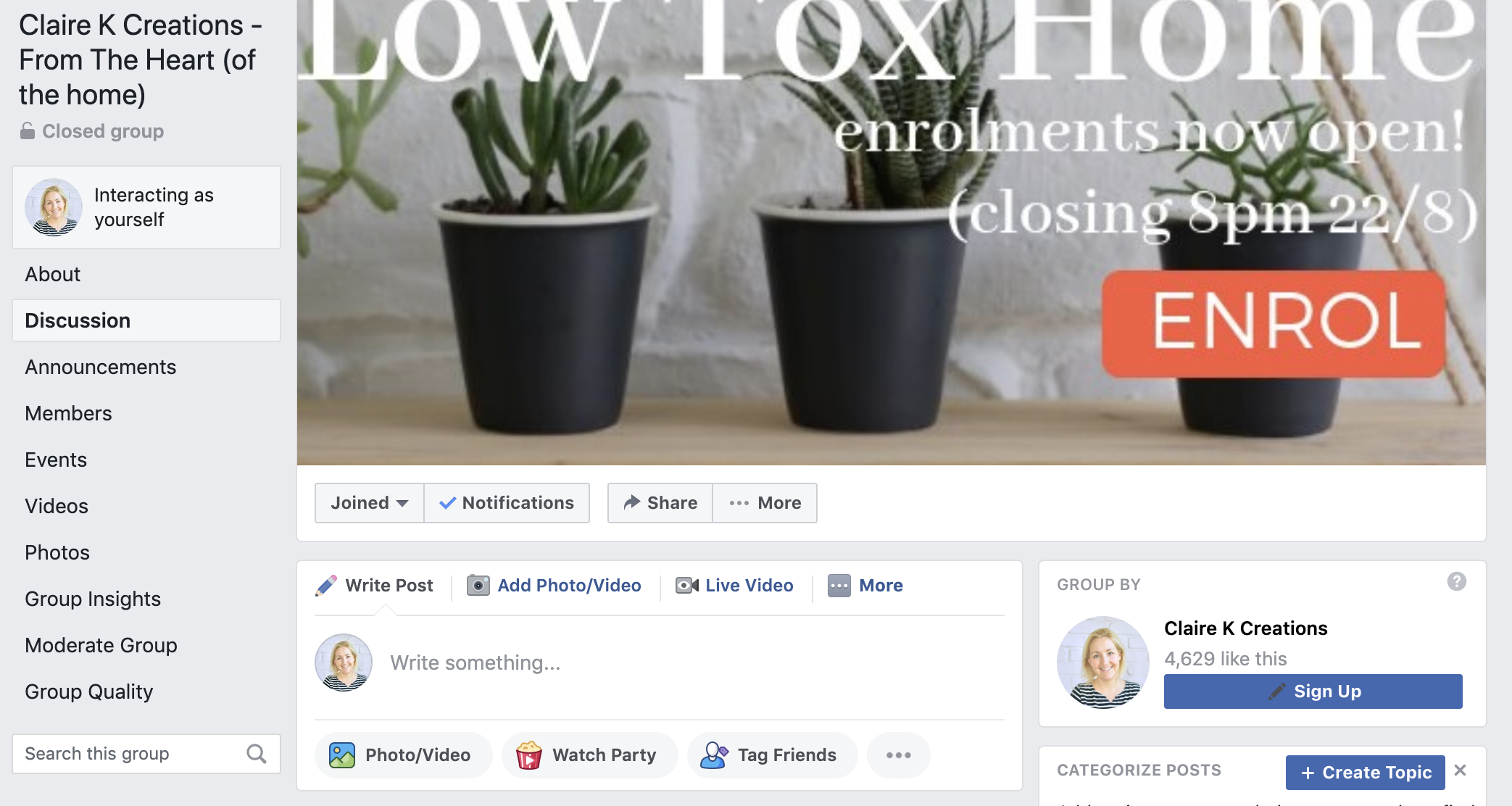Click the Write Post pencil icon
The image size is (1512, 806).
pyautogui.click(x=326, y=586)
